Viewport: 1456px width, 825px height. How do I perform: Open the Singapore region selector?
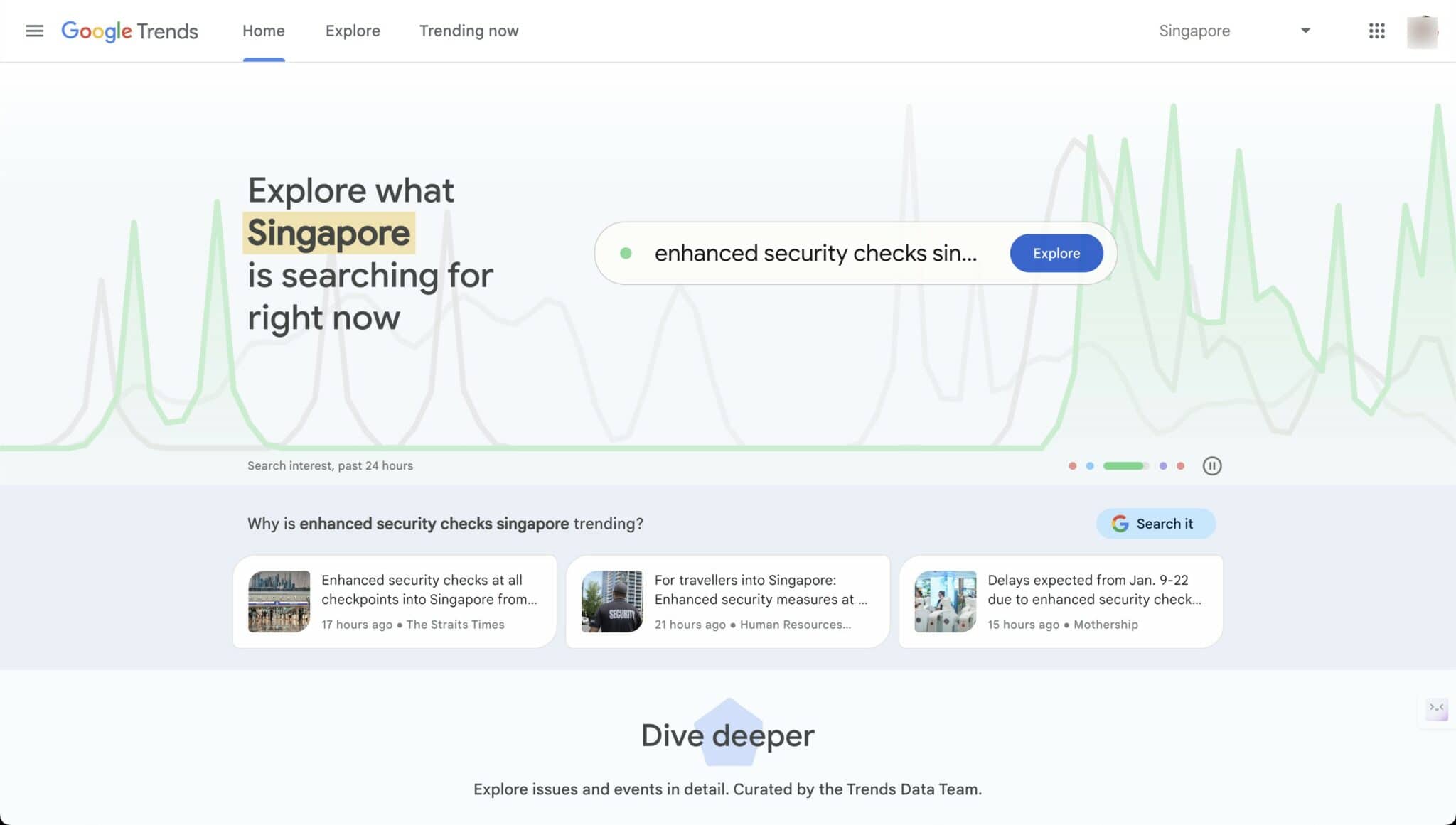click(x=1234, y=31)
